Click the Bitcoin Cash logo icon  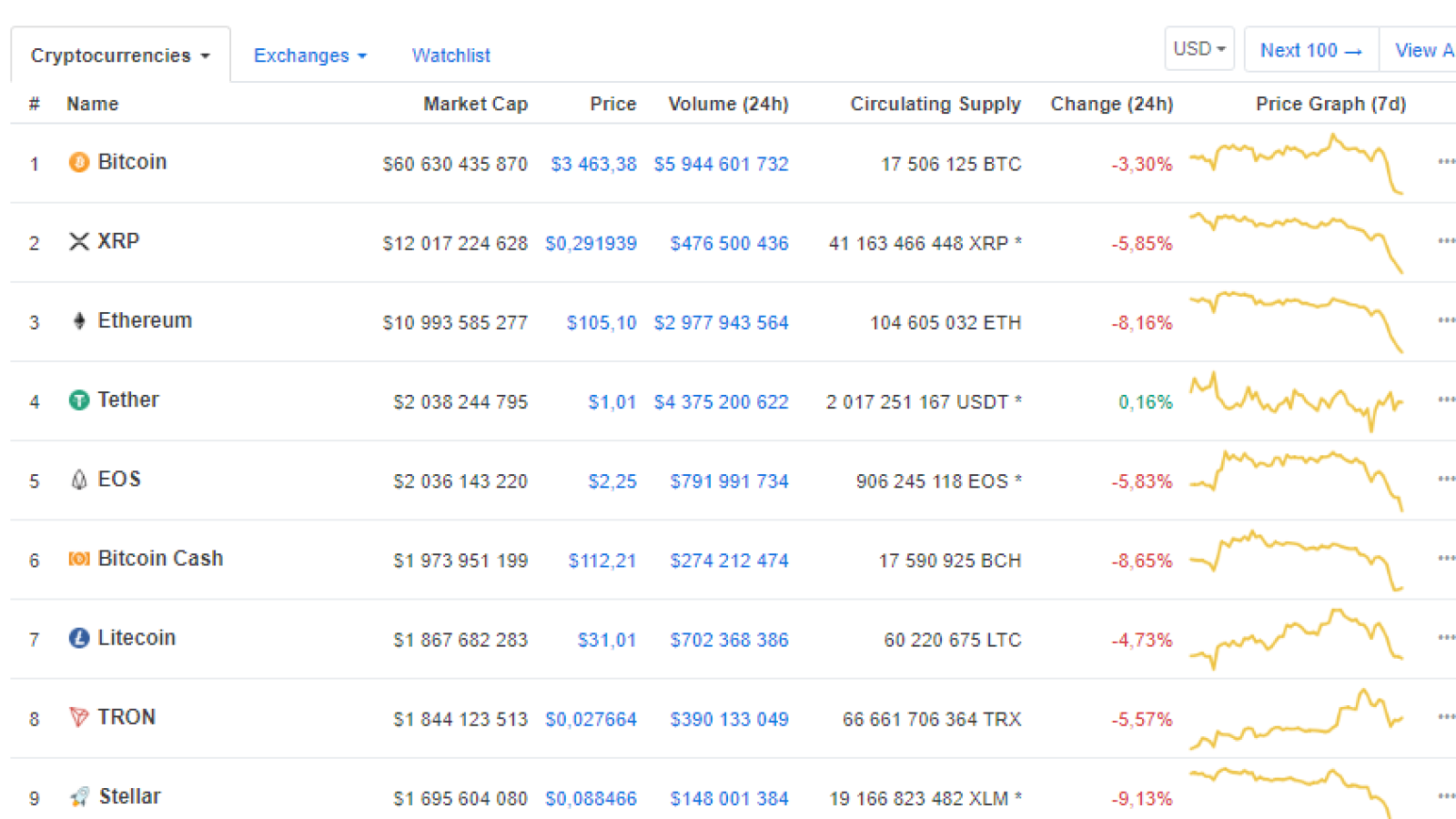(79, 558)
